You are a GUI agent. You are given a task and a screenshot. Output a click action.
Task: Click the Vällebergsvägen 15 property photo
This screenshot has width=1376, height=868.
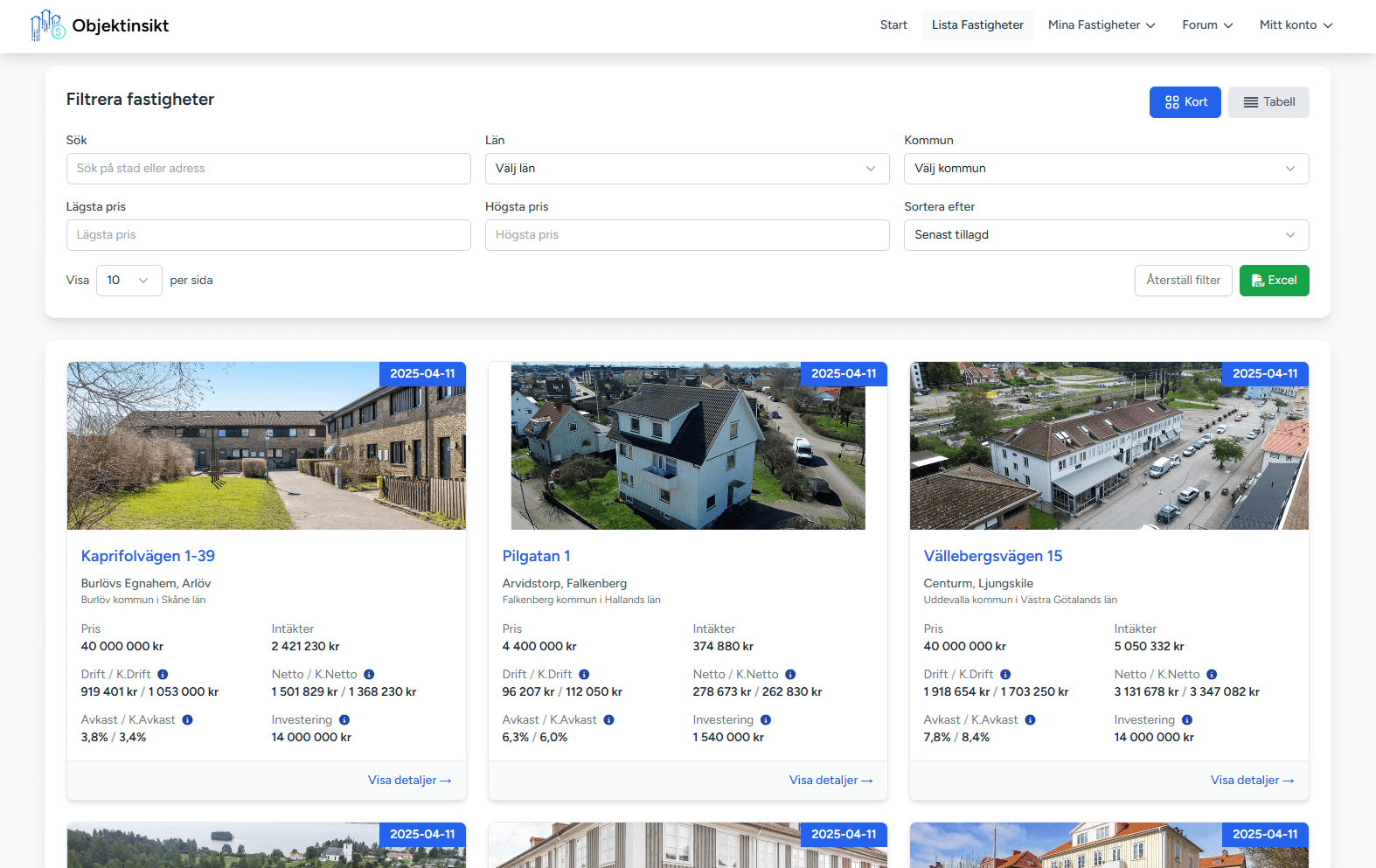1109,446
